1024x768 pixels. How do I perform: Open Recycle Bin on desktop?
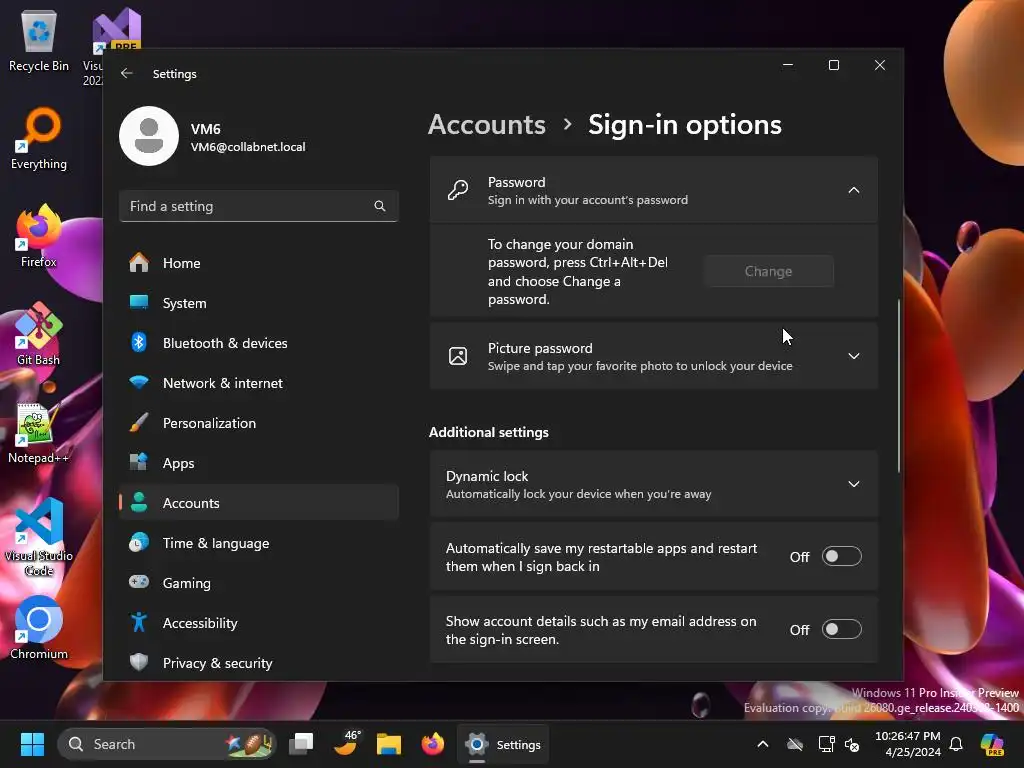39,40
